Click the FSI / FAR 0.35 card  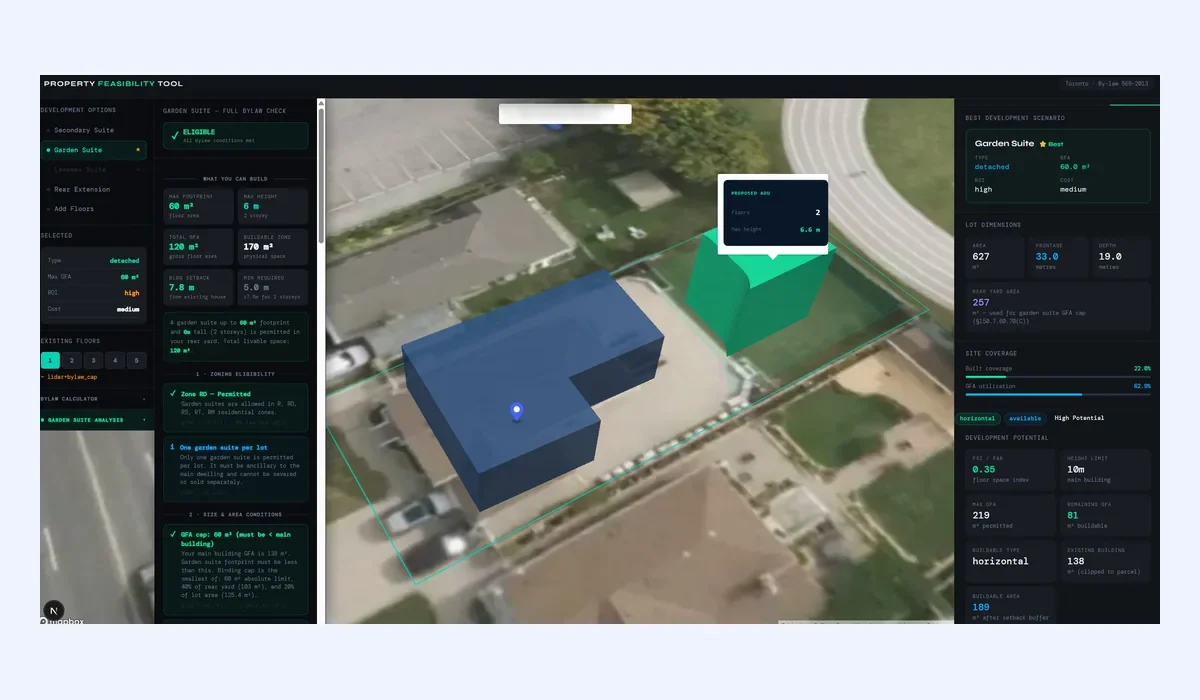pyautogui.click(x=1010, y=472)
